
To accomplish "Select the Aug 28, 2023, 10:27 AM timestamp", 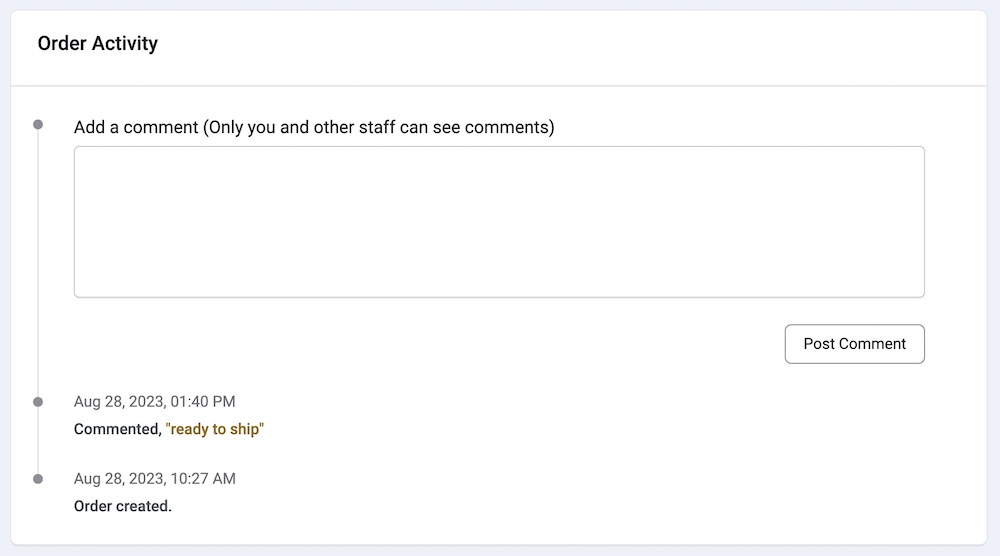I will (x=154, y=479).
